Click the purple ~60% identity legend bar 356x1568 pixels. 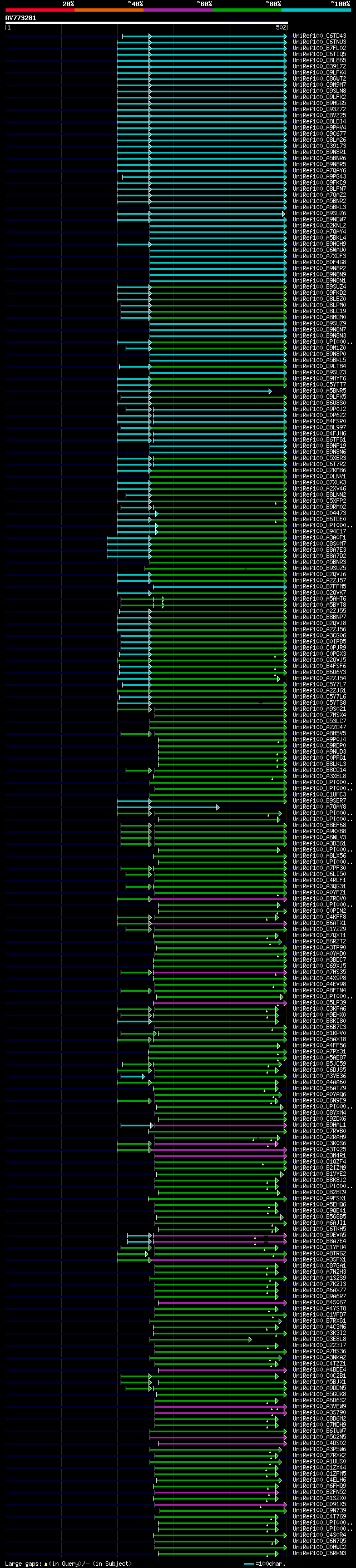click(x=179, y=10)
